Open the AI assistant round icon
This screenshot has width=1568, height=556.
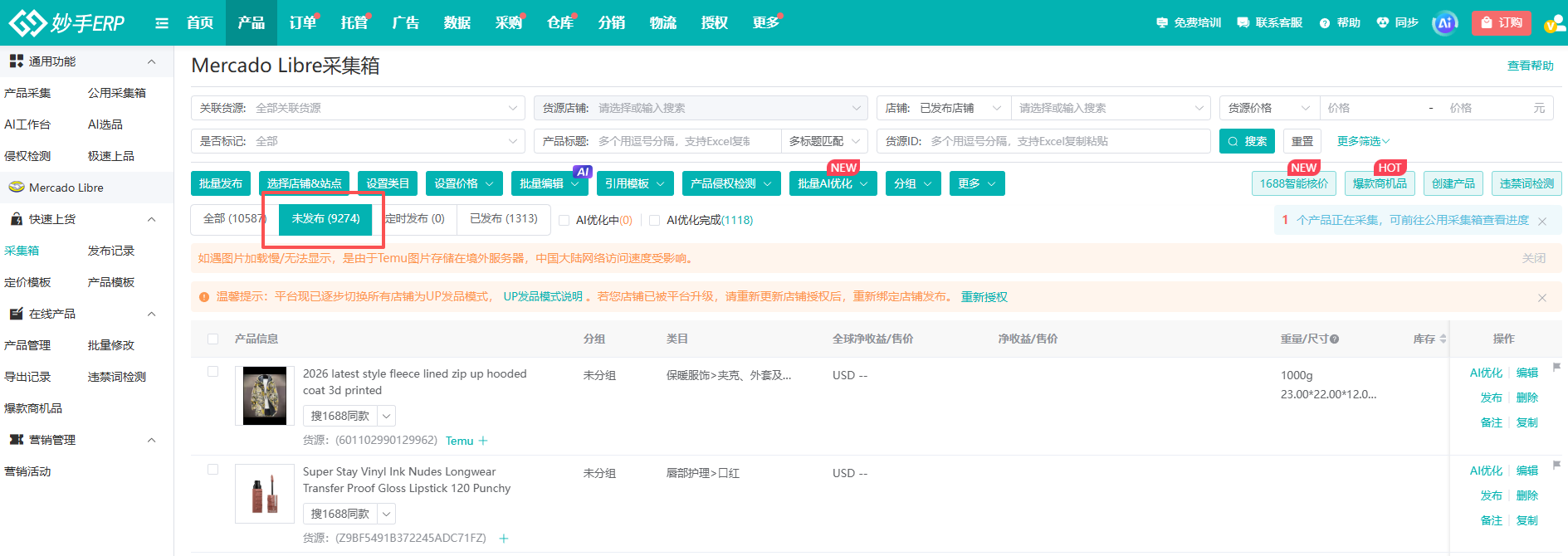[x=1445, y=23]
